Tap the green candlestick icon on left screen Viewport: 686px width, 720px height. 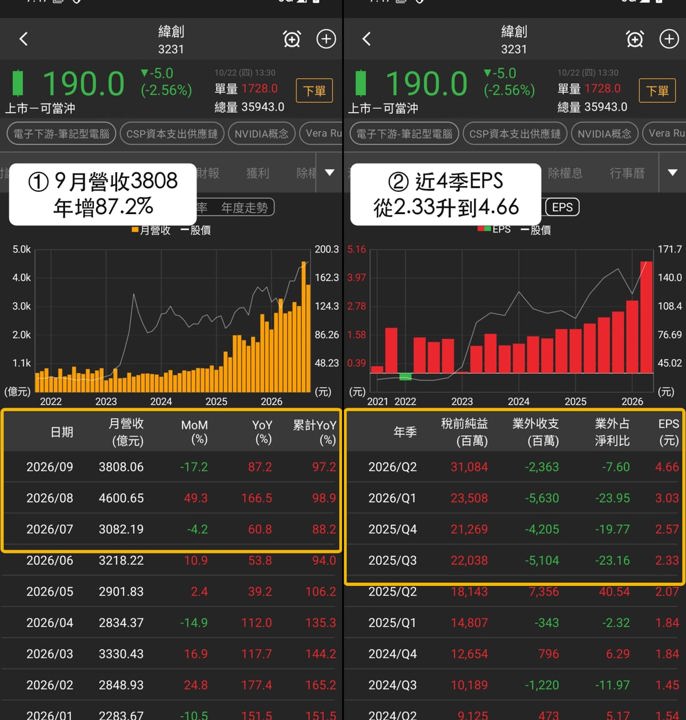(17, 84)
